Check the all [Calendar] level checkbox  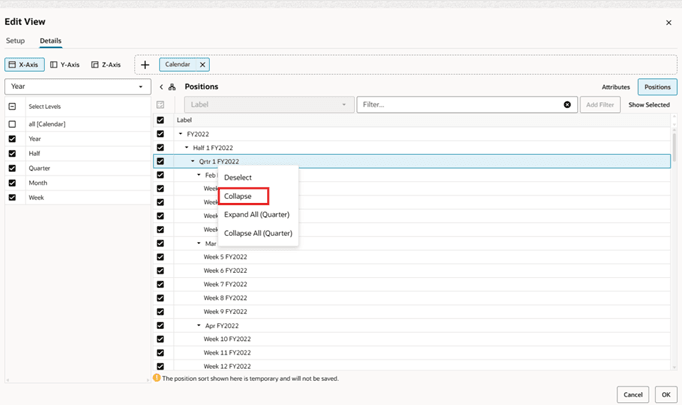(x=12, y=124)
